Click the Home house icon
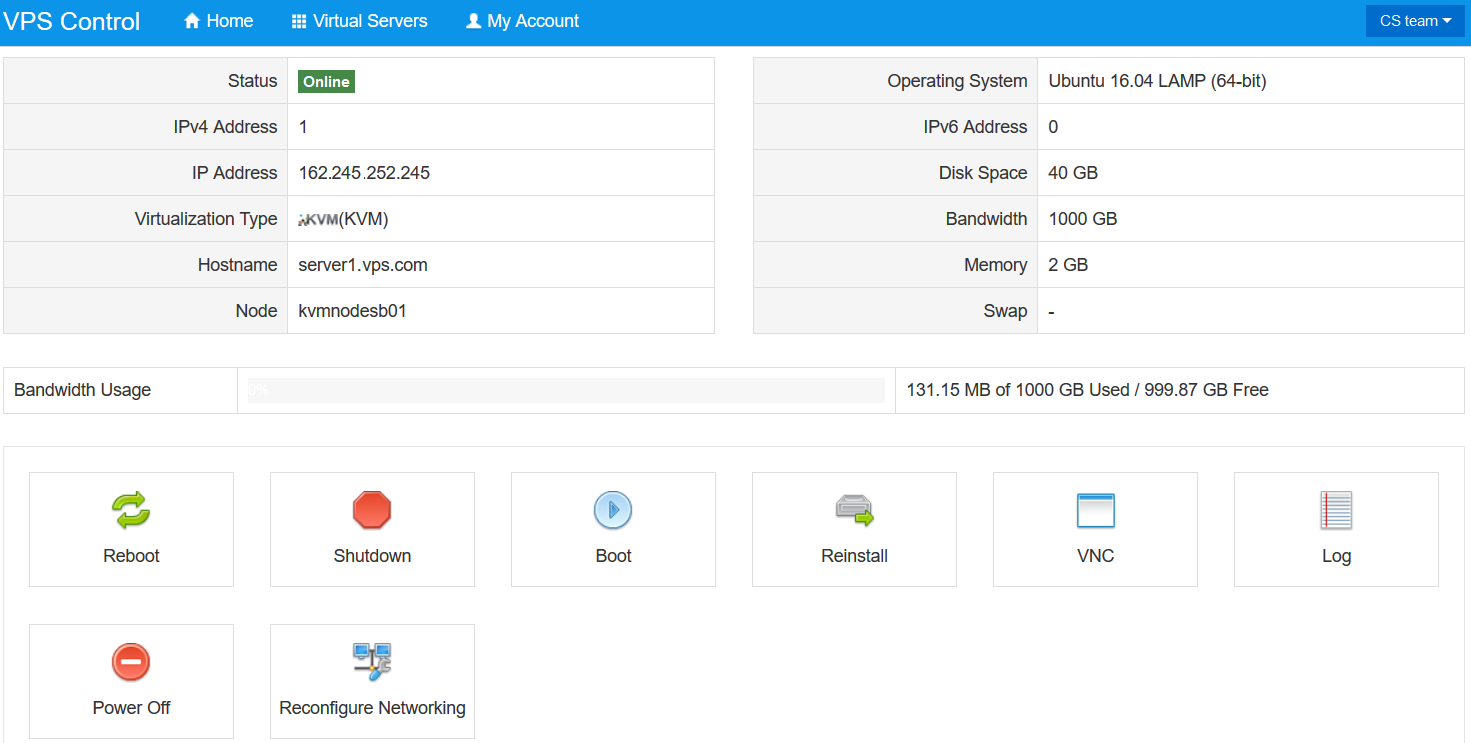The height and width of the screenshot is (743, 1471). click(x=192, y=21)
